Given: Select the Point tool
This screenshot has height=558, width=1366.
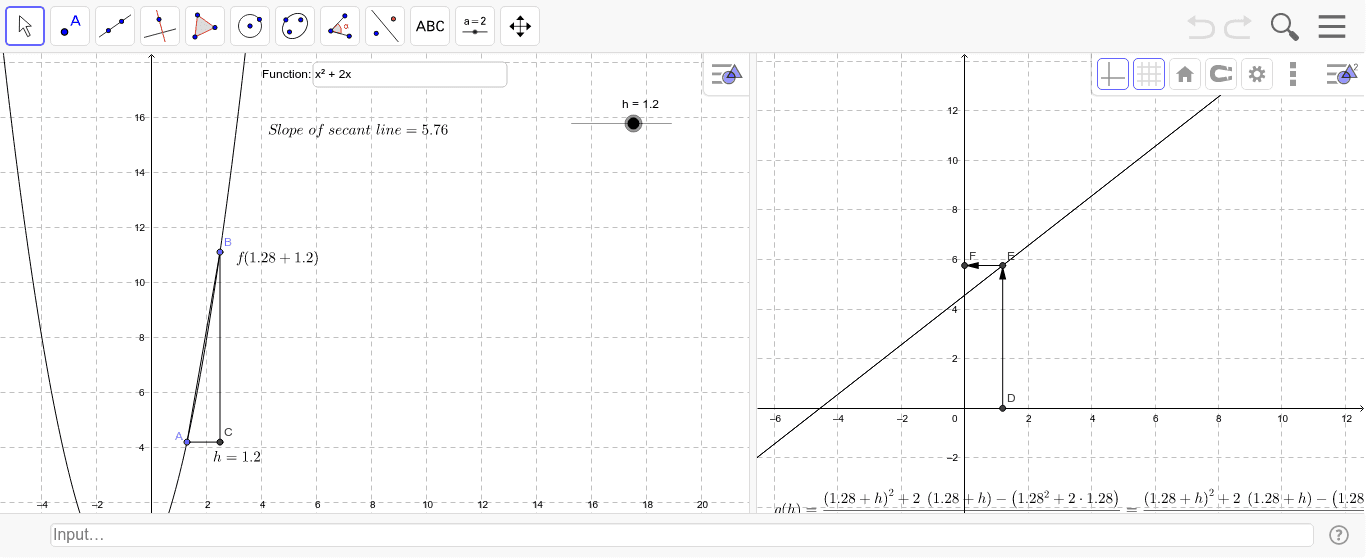Looking at the screenshot, I should pyautogui.click(x=70, y=26).
